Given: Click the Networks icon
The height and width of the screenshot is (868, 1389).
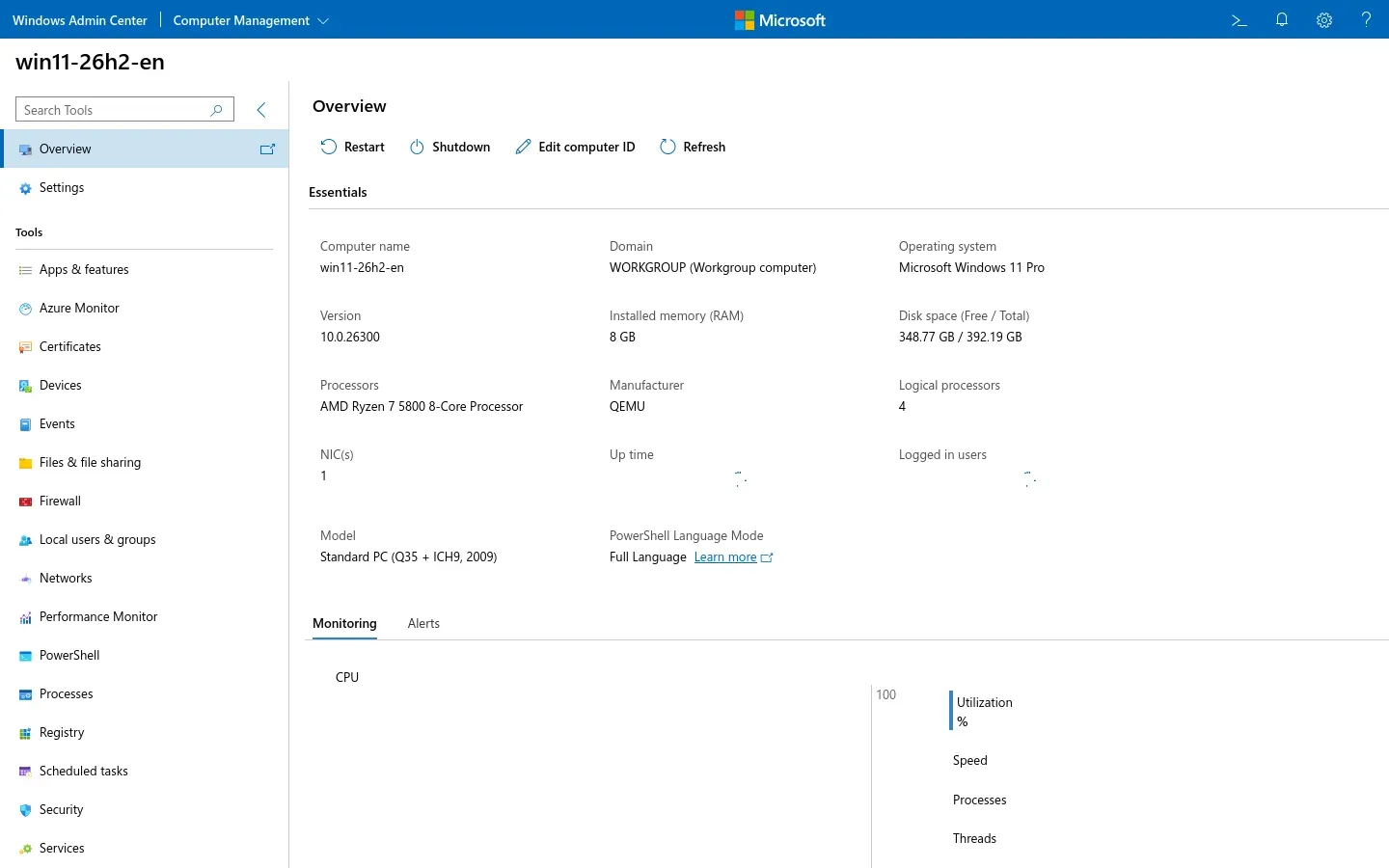Looking at the screenshot, I should (26, 579).
